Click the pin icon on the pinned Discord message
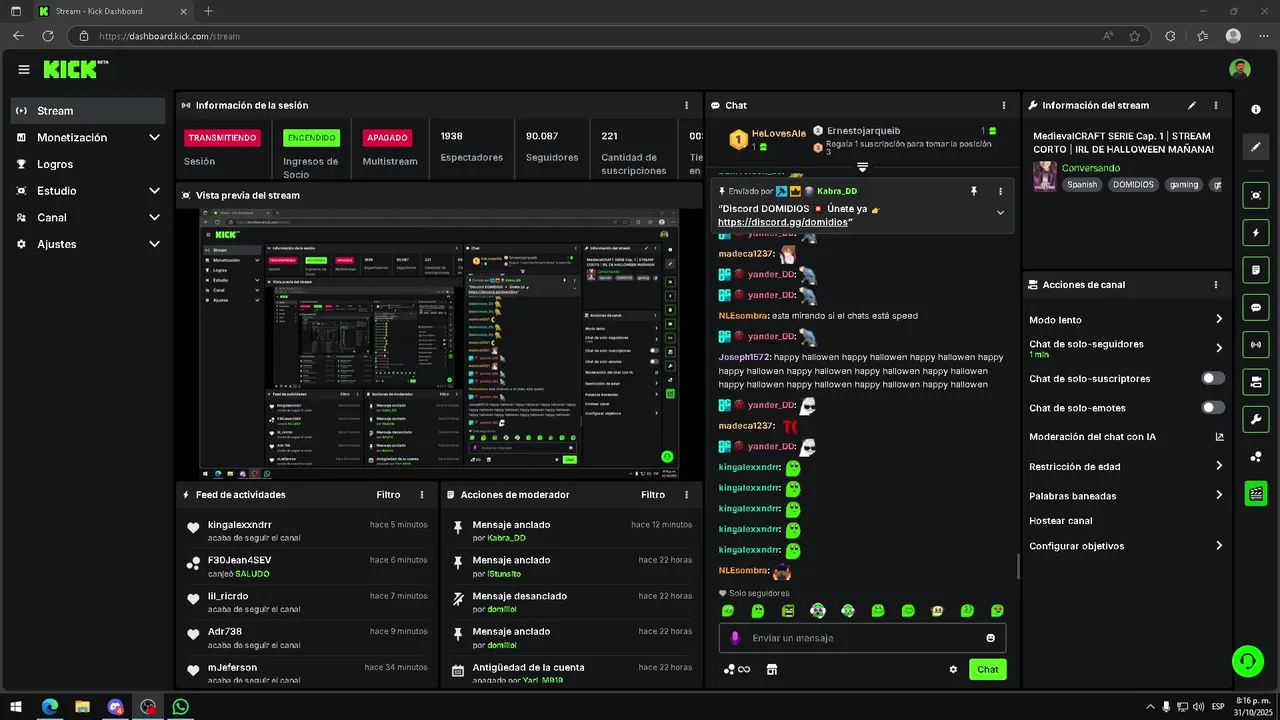The image size is (1280, 720). point(973,190)
